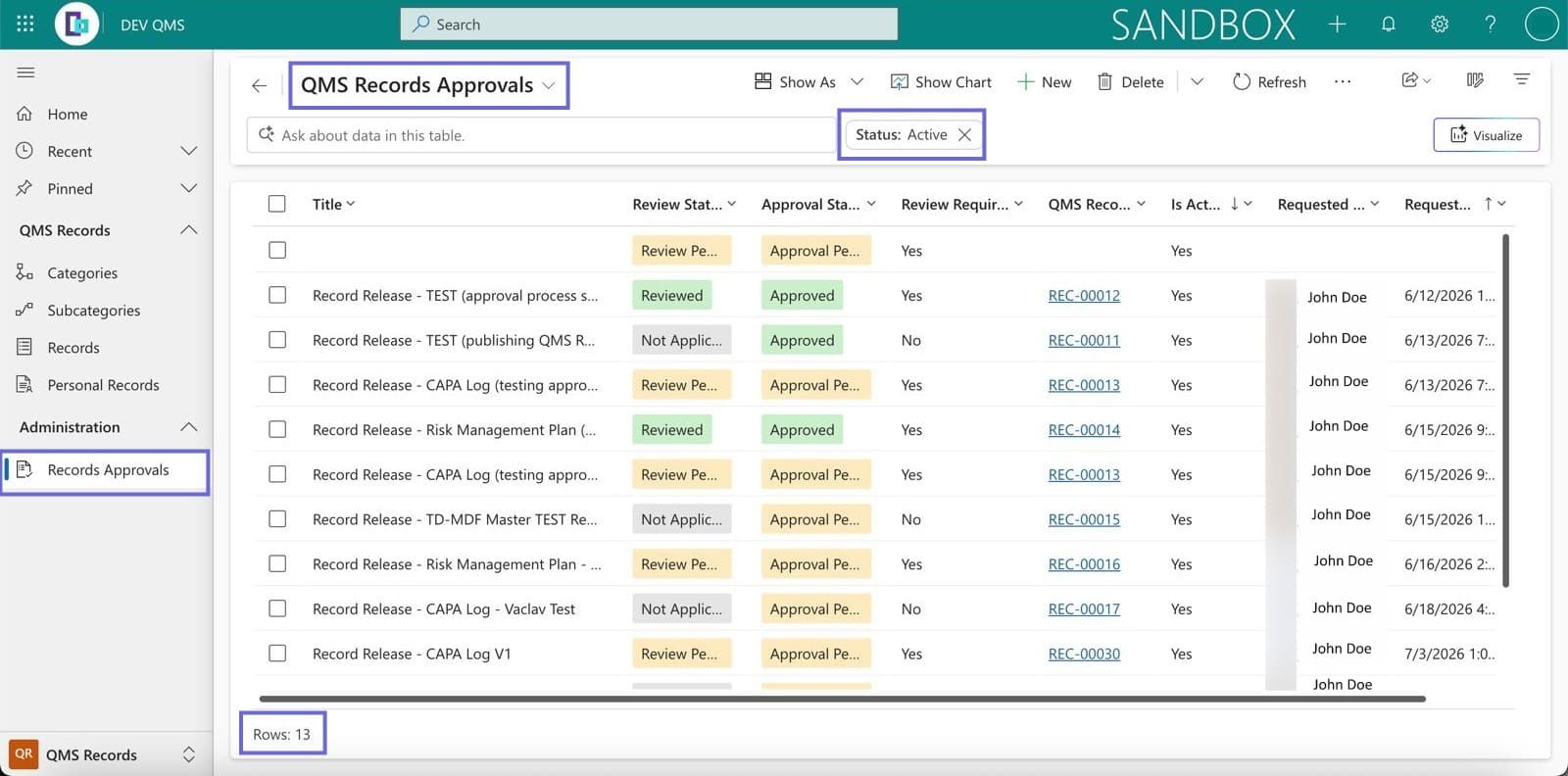This screenshot has height=776, width=1568.
Task: Open Title column sort menu
Action: 334,204
